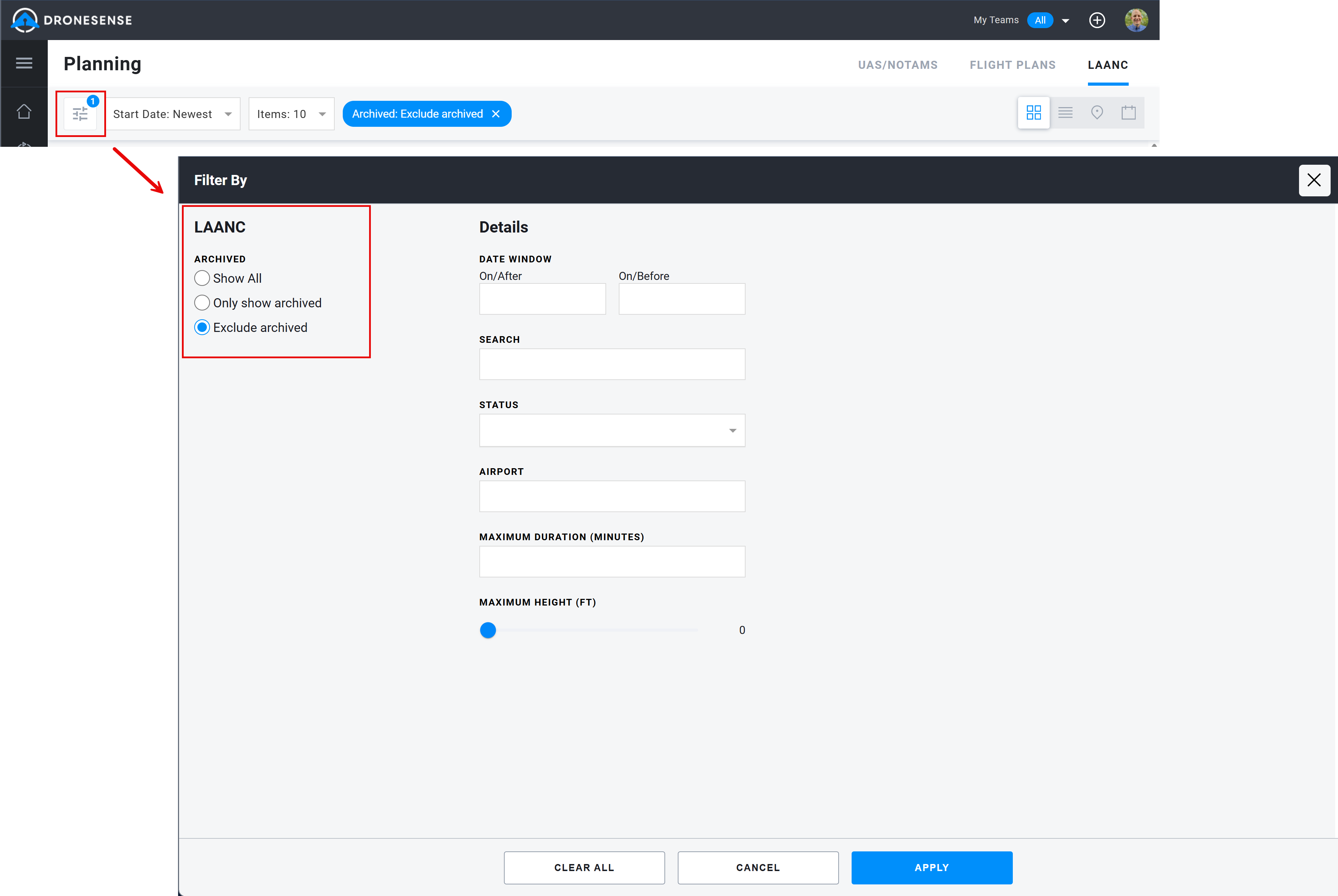Switch to list view

(1065, 113)
